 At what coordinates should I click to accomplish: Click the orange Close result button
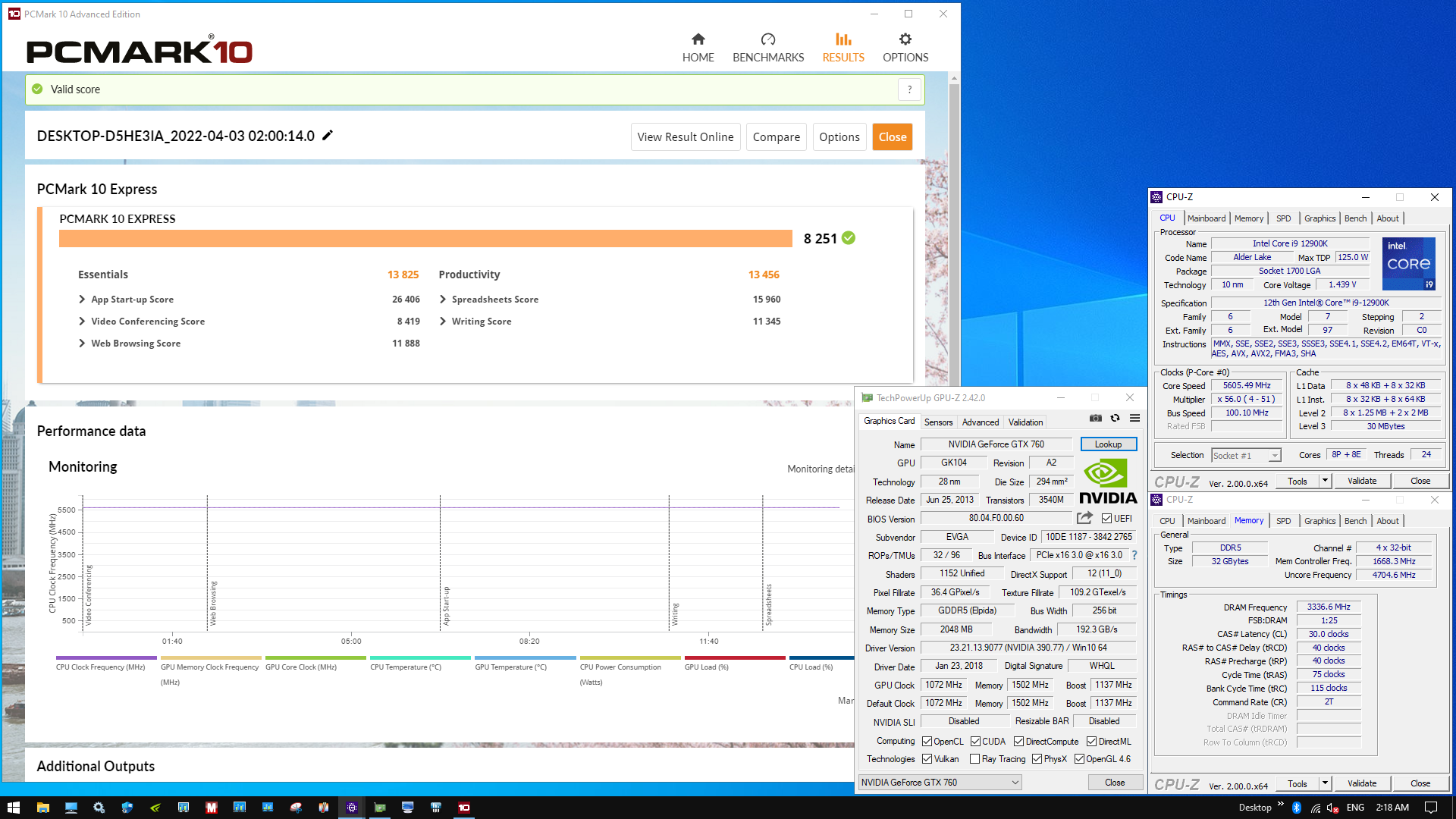coord(893,137)
